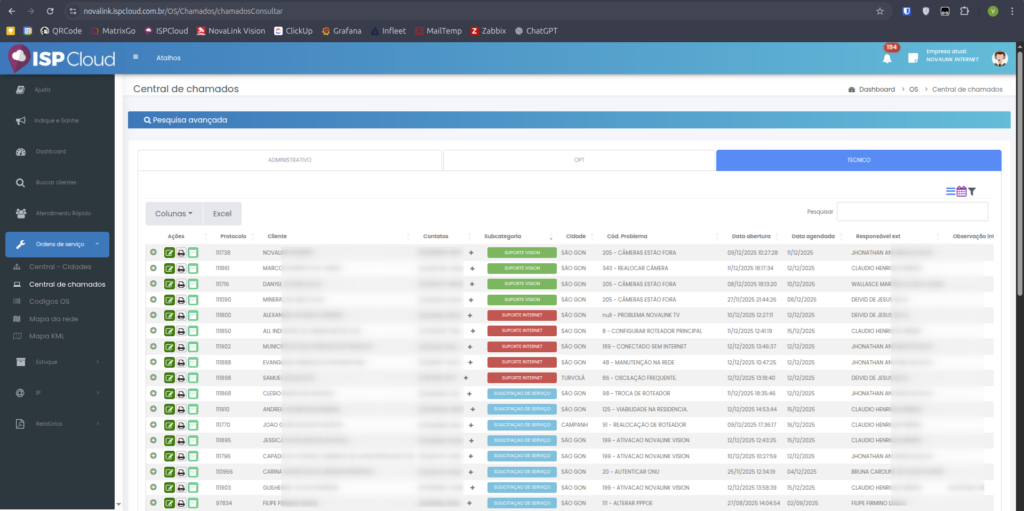Screen dimensions: 1024x511
Task: Click the calendar view icon above table
Action: click(961, 191)
